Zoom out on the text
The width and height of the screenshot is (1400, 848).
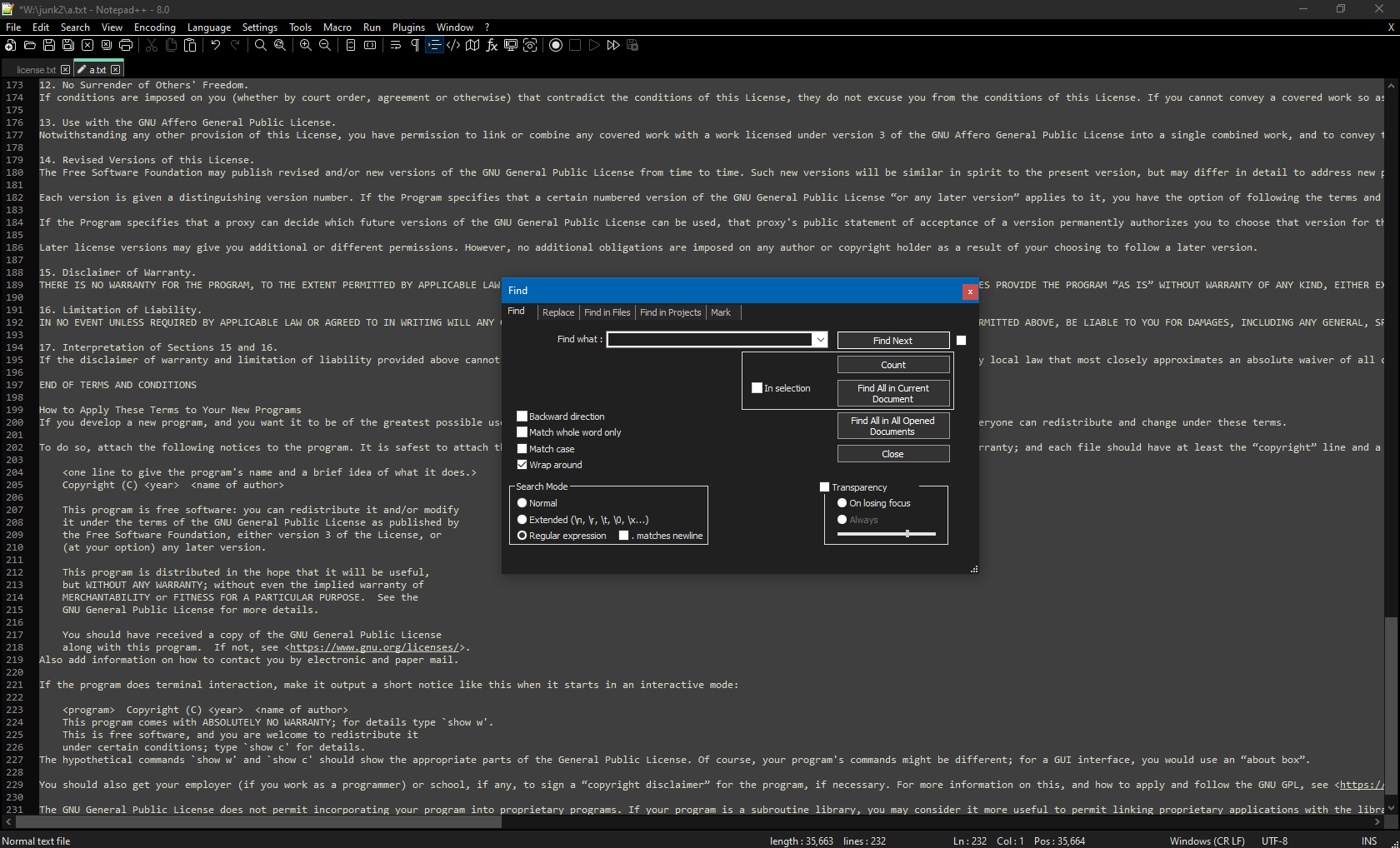(x=325, y=45)
